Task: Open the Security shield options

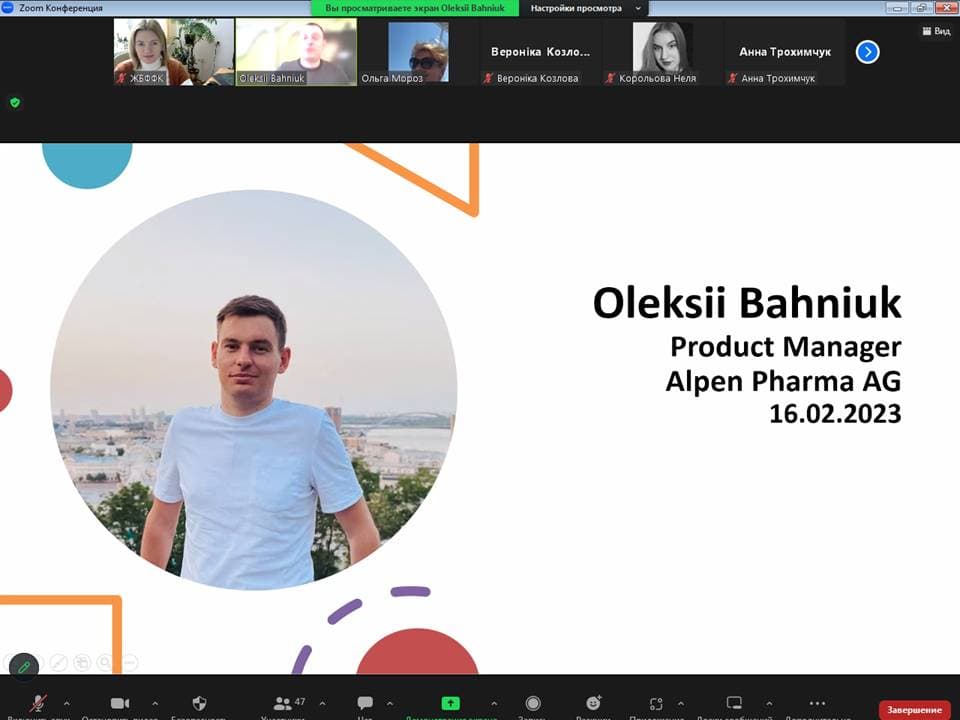Action: (199, 703)
